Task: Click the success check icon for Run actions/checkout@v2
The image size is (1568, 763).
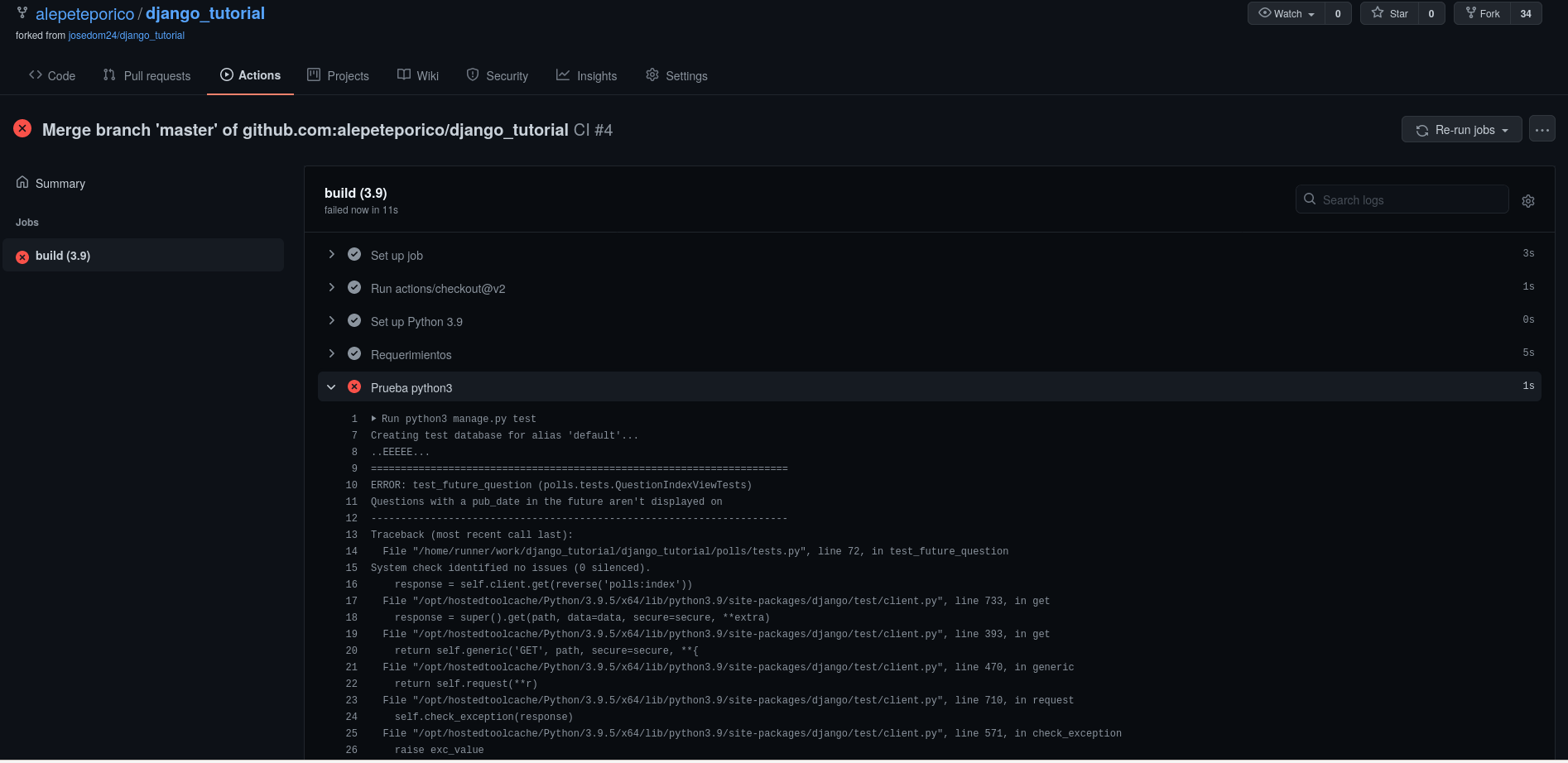Action: (354, 287)
